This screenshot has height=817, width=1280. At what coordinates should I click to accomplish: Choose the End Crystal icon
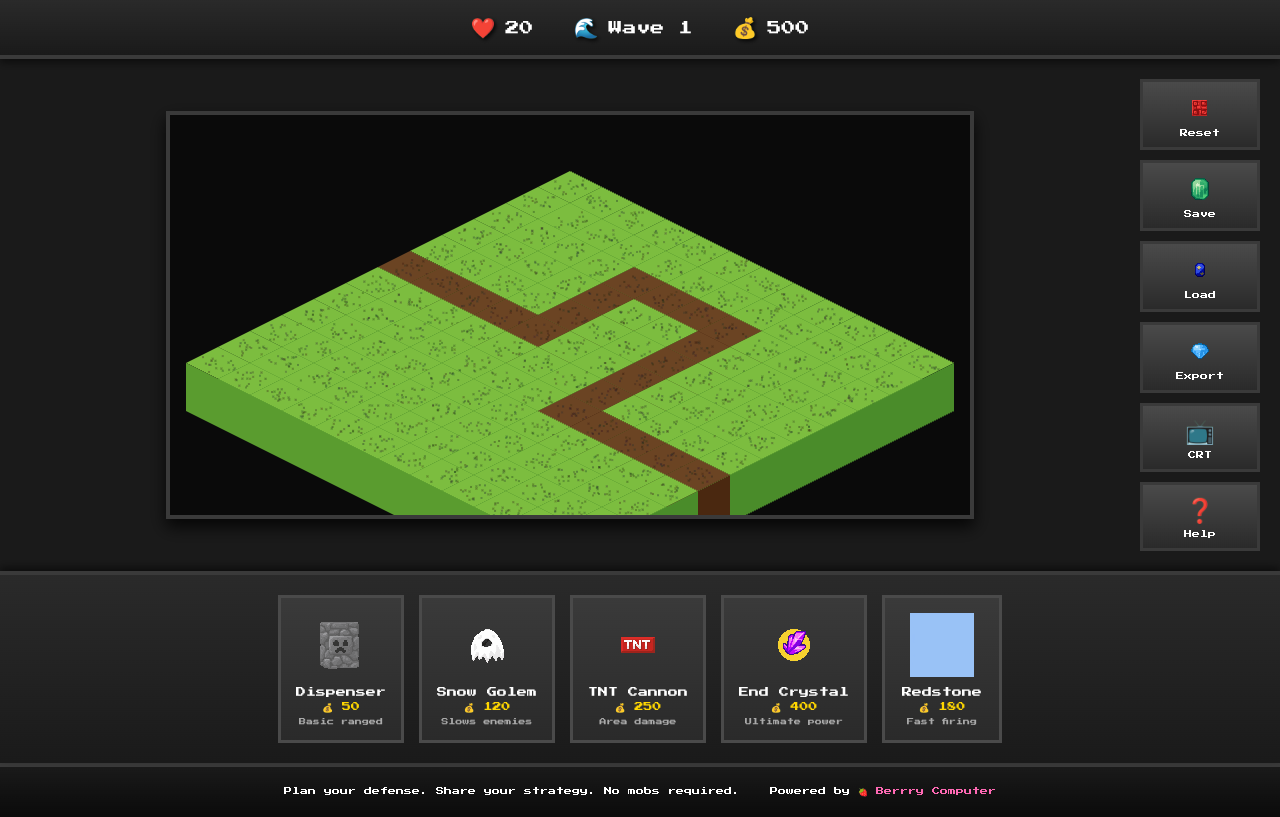click(793, 645)
